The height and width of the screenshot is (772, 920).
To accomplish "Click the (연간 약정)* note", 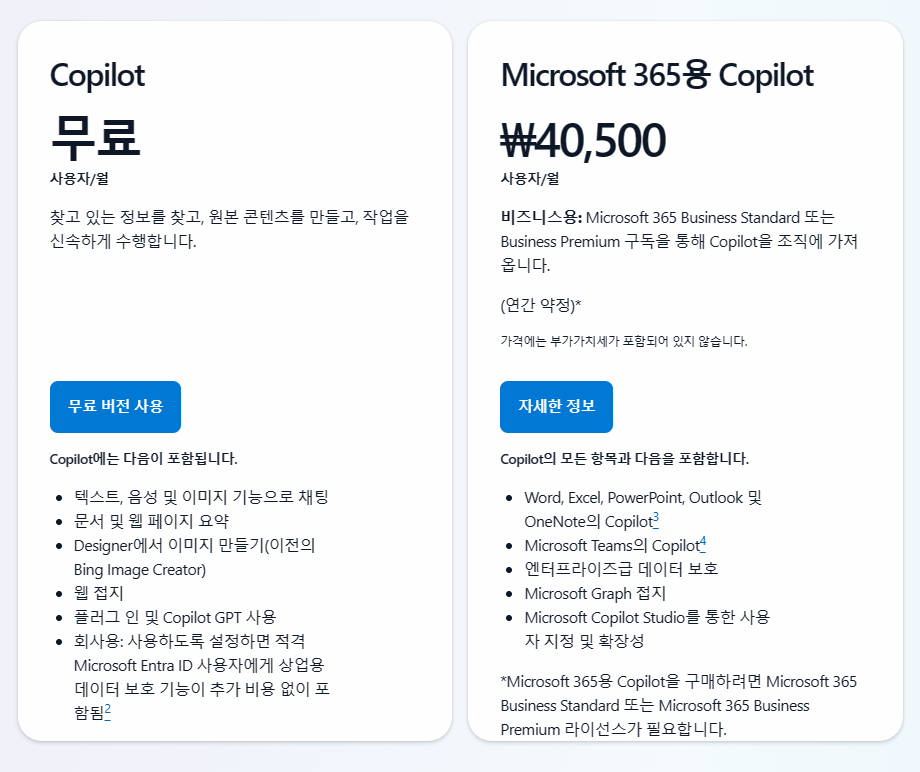I will [x=541, y=305].
